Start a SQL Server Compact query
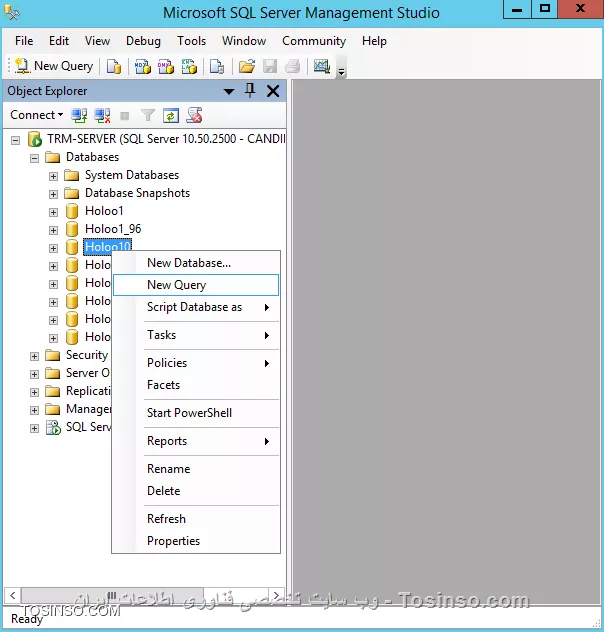Image resolution: width=604 pixels, height=632 pixels. (x=217, y=67)
